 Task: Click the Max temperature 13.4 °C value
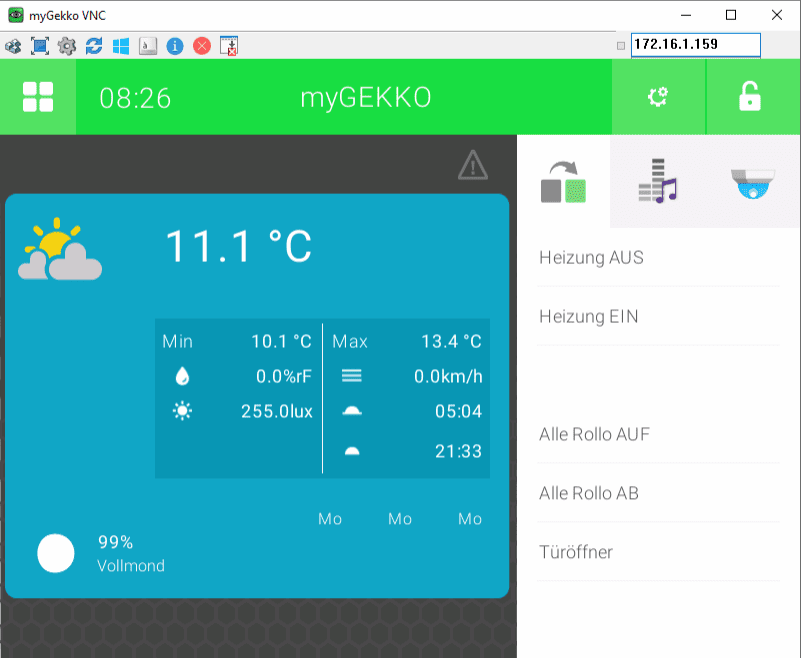click(452, 341)
